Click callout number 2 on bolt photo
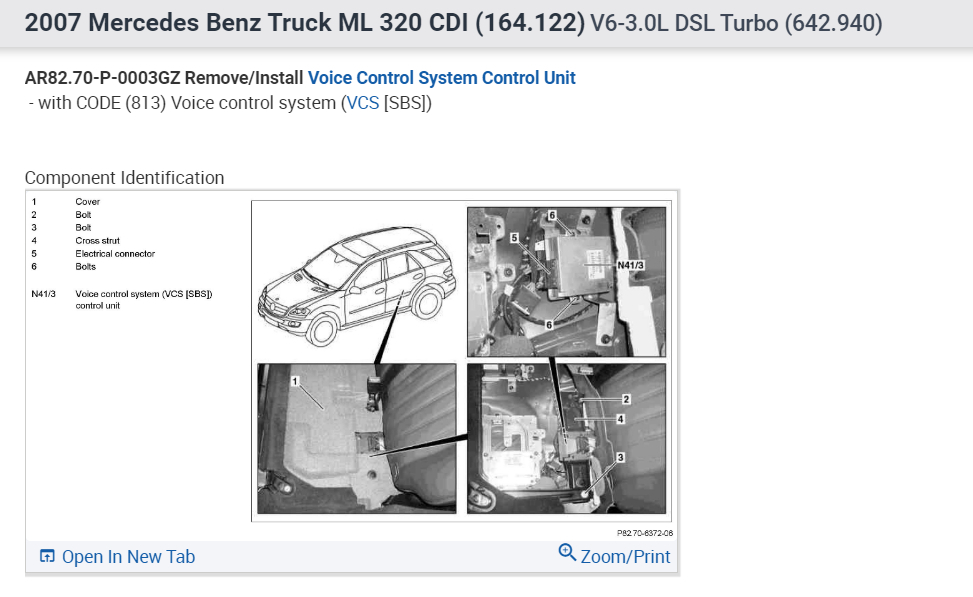 pos(626,399)
